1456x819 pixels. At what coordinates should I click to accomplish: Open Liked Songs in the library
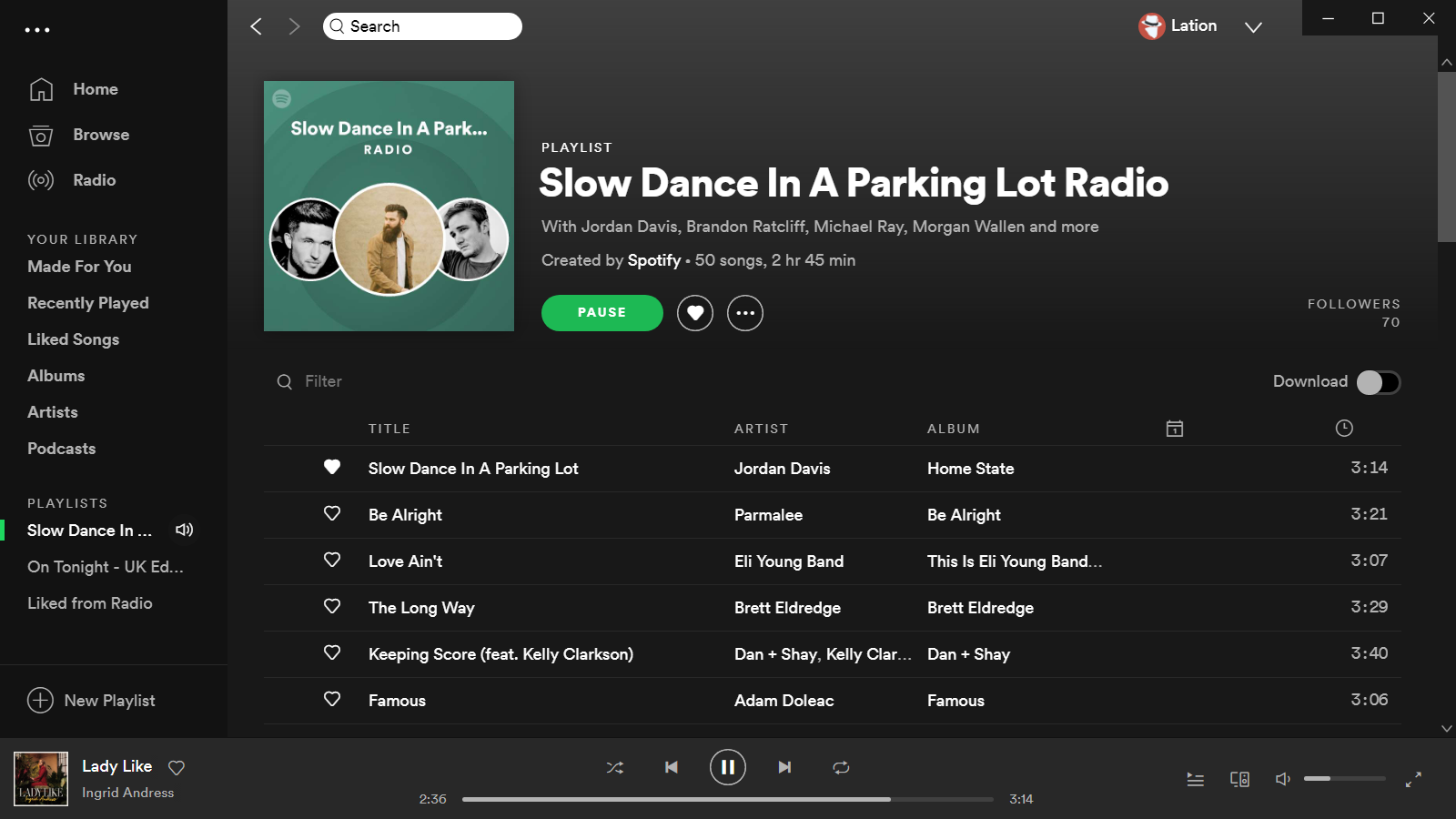point(74,339)
